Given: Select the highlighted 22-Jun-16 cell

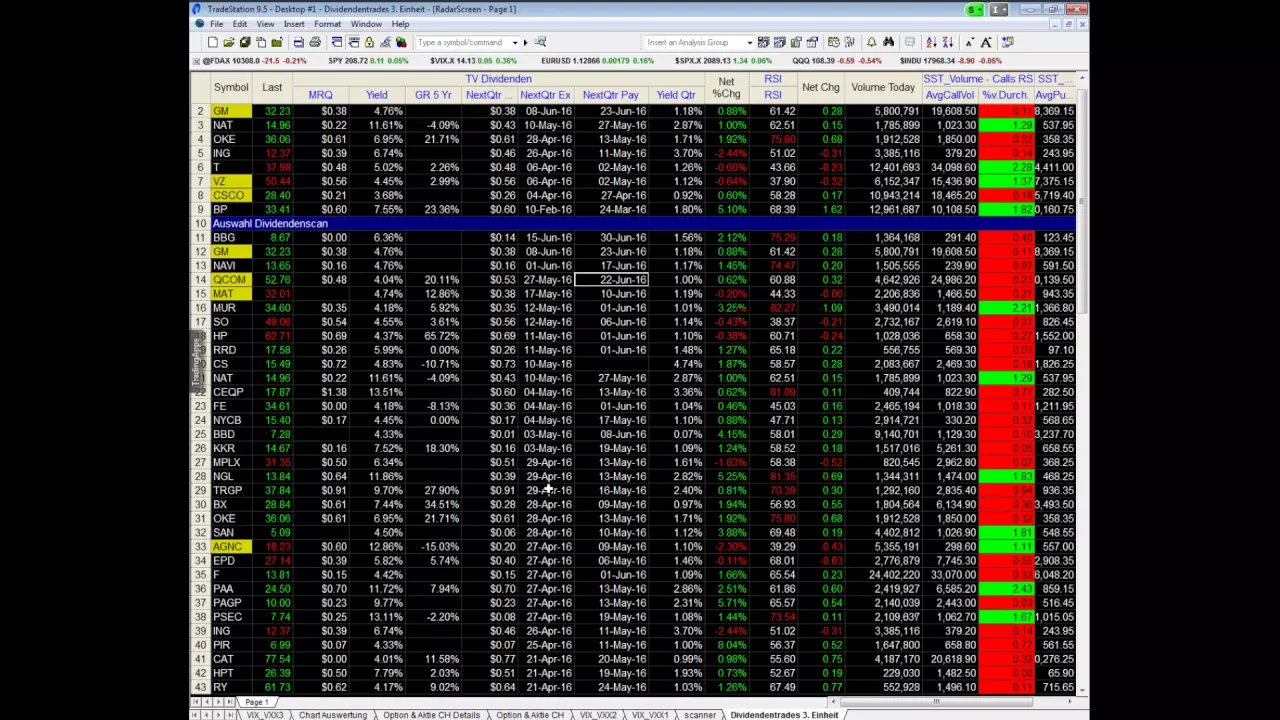Looking at the screenshot, I should [611, 279].
